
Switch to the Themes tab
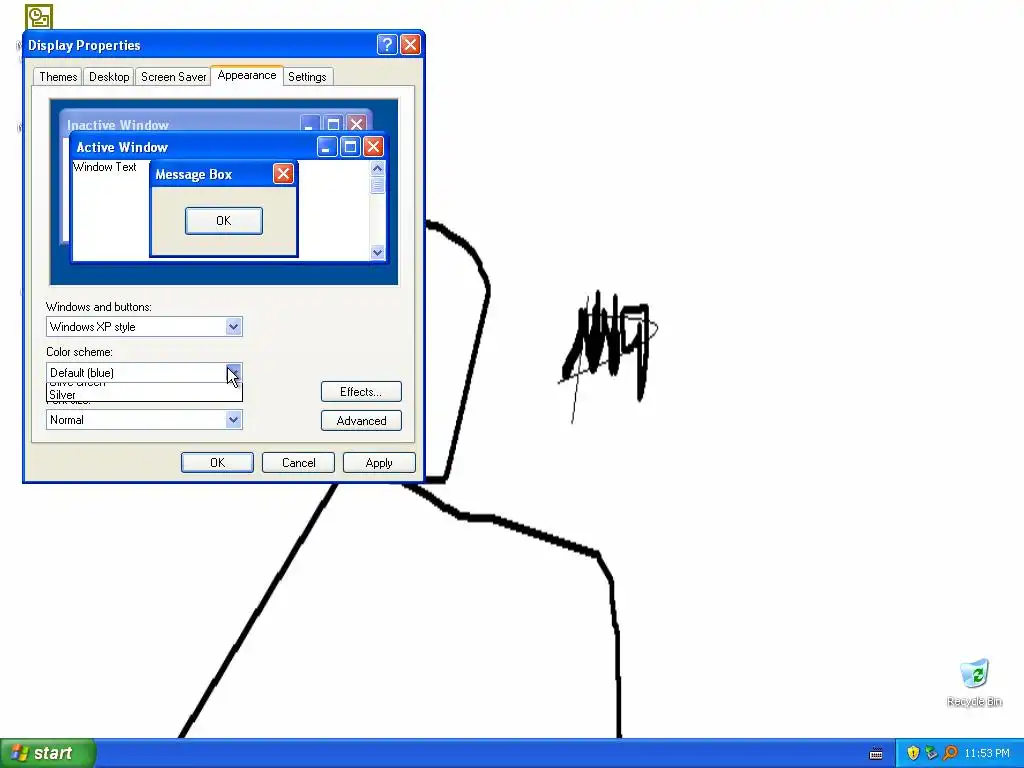58,76
